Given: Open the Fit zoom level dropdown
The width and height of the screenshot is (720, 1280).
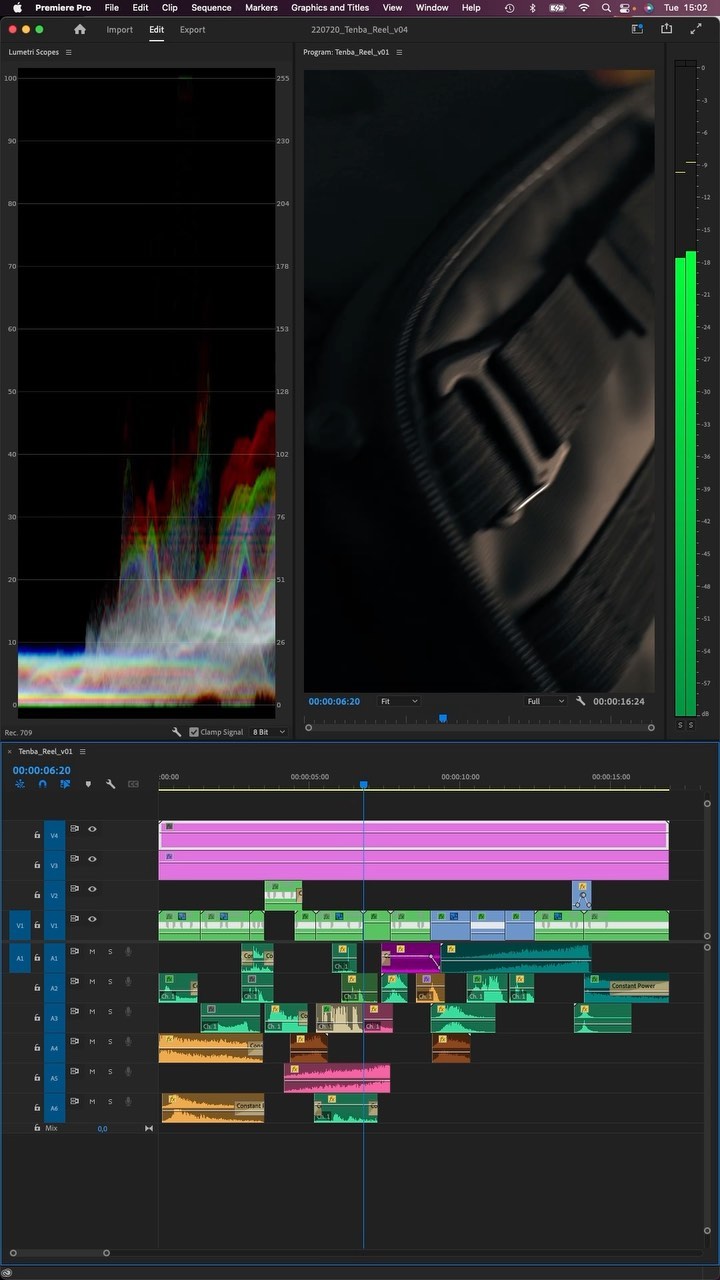Looking at the screenshot, I should 399,701.
